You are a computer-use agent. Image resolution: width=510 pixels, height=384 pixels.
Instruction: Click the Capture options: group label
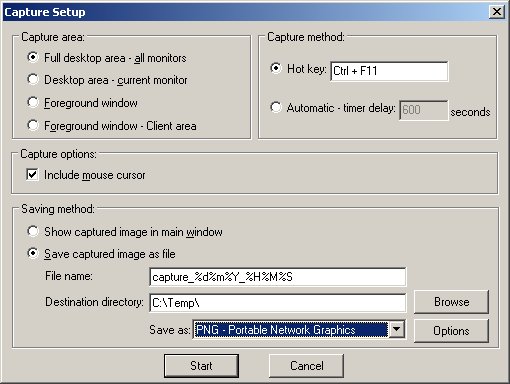(x=58, y=154)
